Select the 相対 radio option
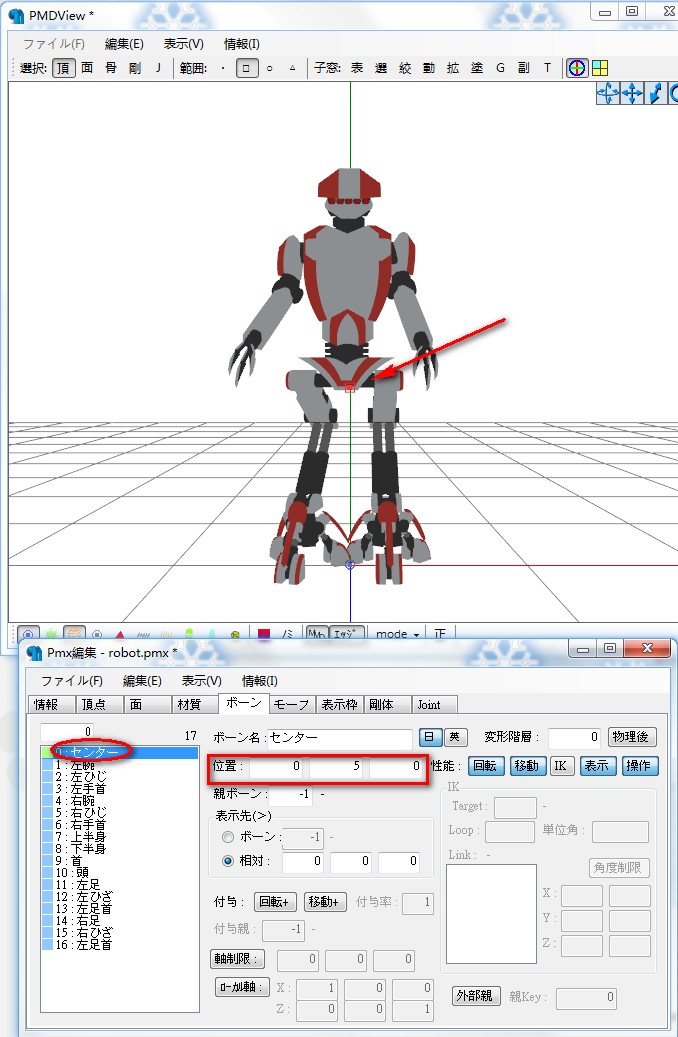Screen dimensions: 678x1037 coord(228,861)
